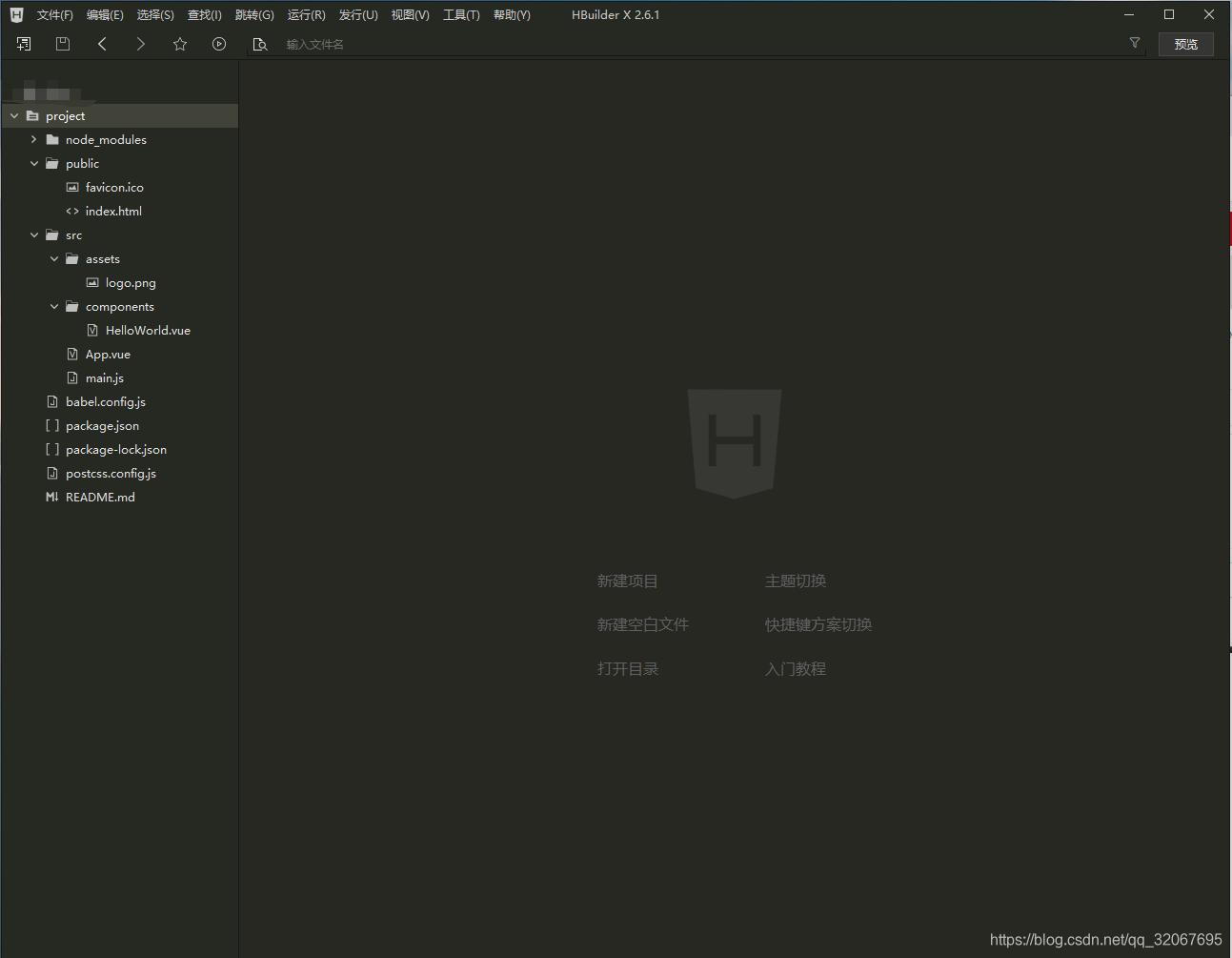This screenshot has height=958, width=1232.
Task: Expand the node_modules folder
Action: 33,139
